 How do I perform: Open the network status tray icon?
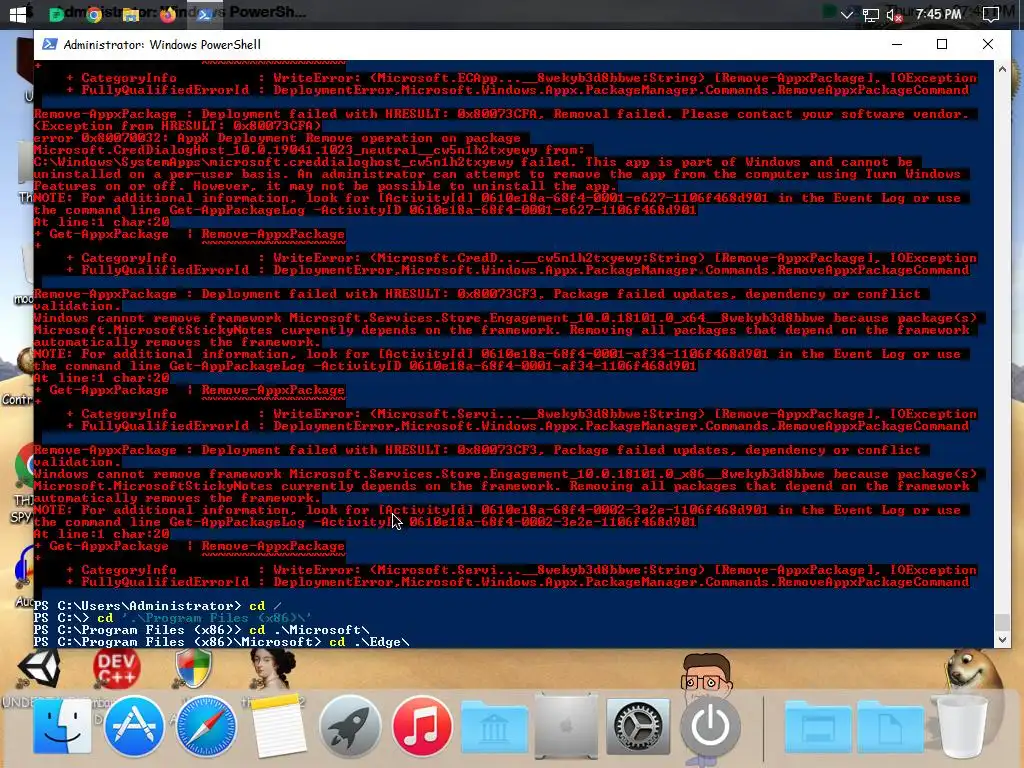click(x=870, y=15)
